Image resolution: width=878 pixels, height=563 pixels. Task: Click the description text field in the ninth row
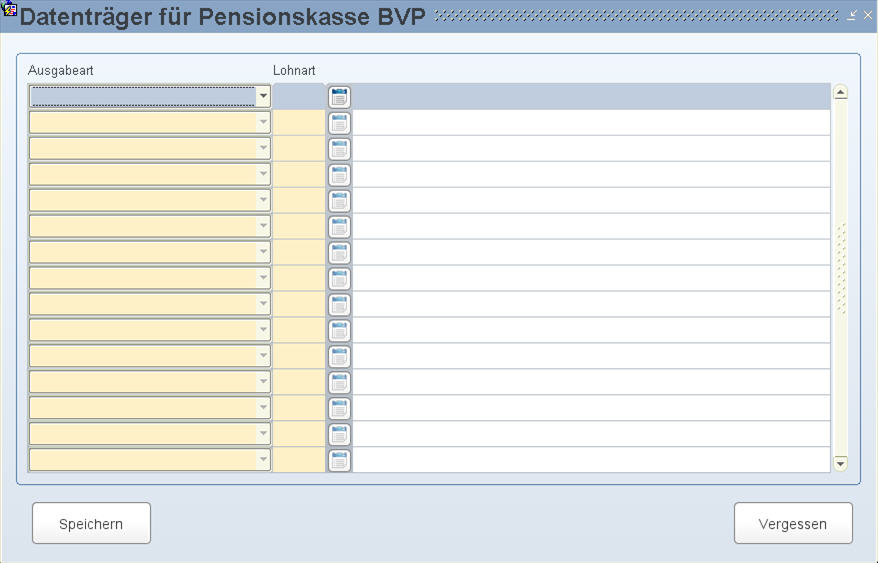point(591,304)
